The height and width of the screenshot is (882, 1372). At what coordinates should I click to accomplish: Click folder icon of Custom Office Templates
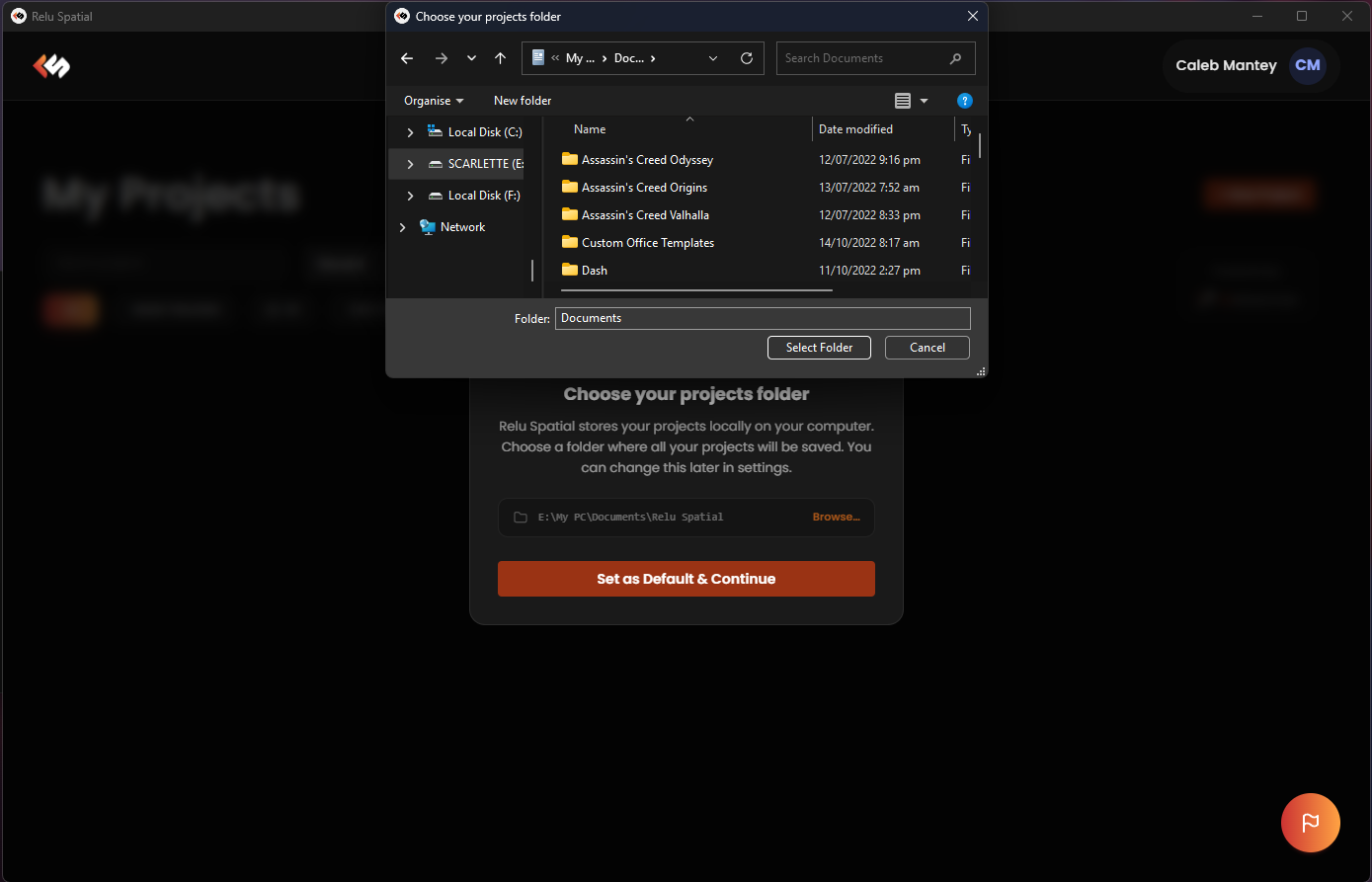(x=570, y=242)
